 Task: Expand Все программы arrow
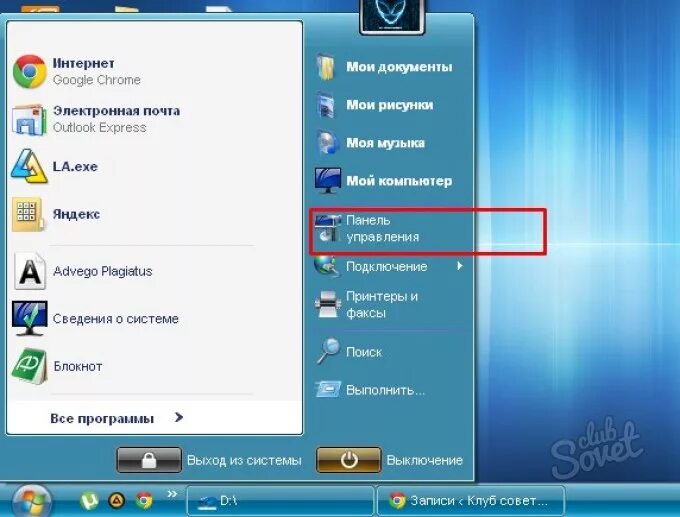[179, 417]
